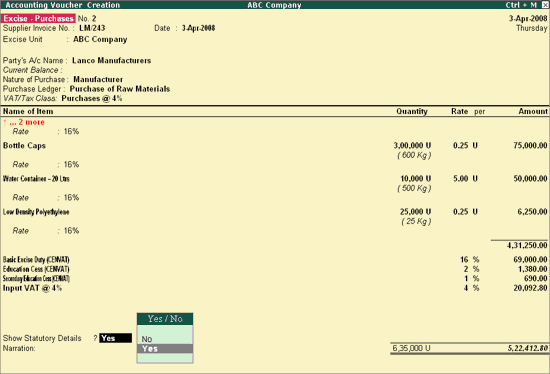Click VAT/Tax Class 'Purchases @ 4%'
Image resolution: width=550 pixels, height=374 pixels.
92,99
